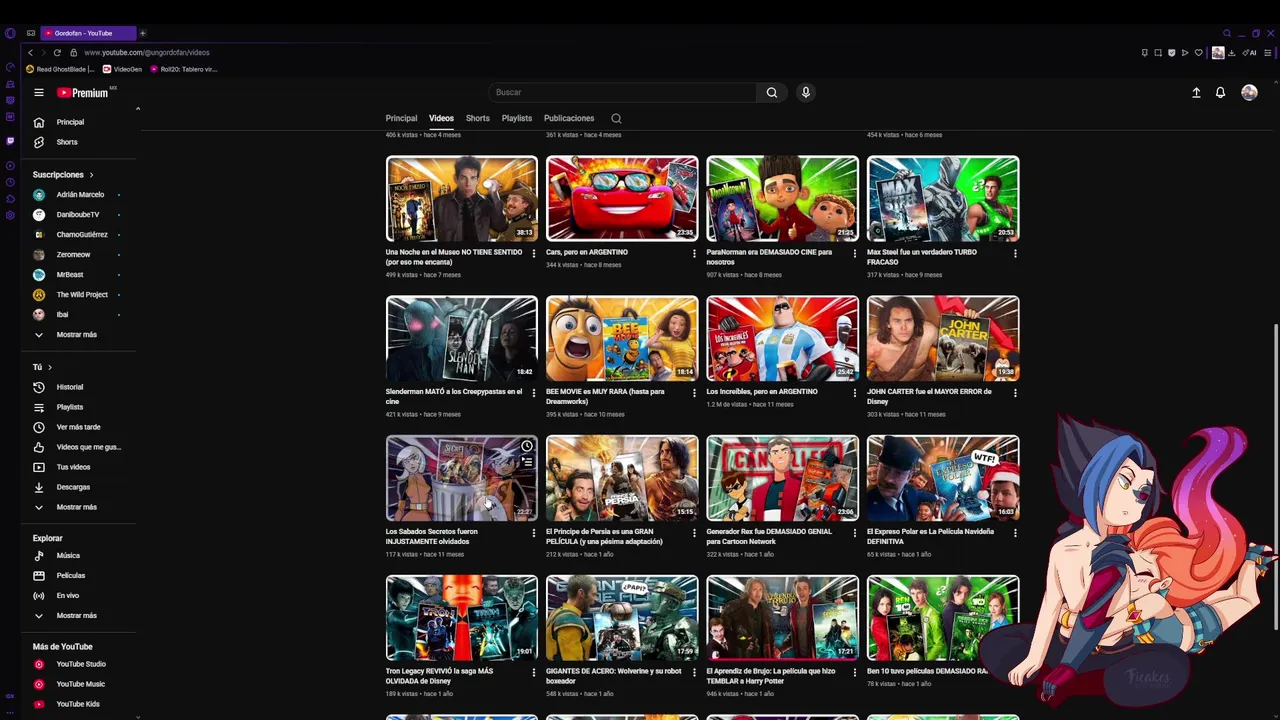
Task: Open options menu for Max Steel video
Action: pyautogui.click(x=1014, y=254)
